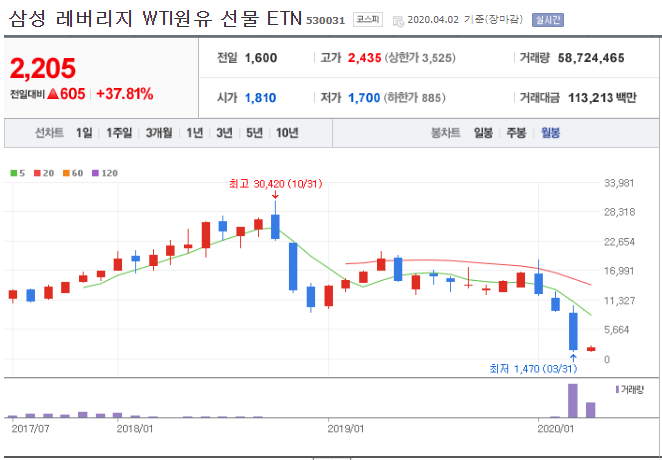
Task: Click the blue candle under the 최고 marker
Action: (x=275, y=227)
